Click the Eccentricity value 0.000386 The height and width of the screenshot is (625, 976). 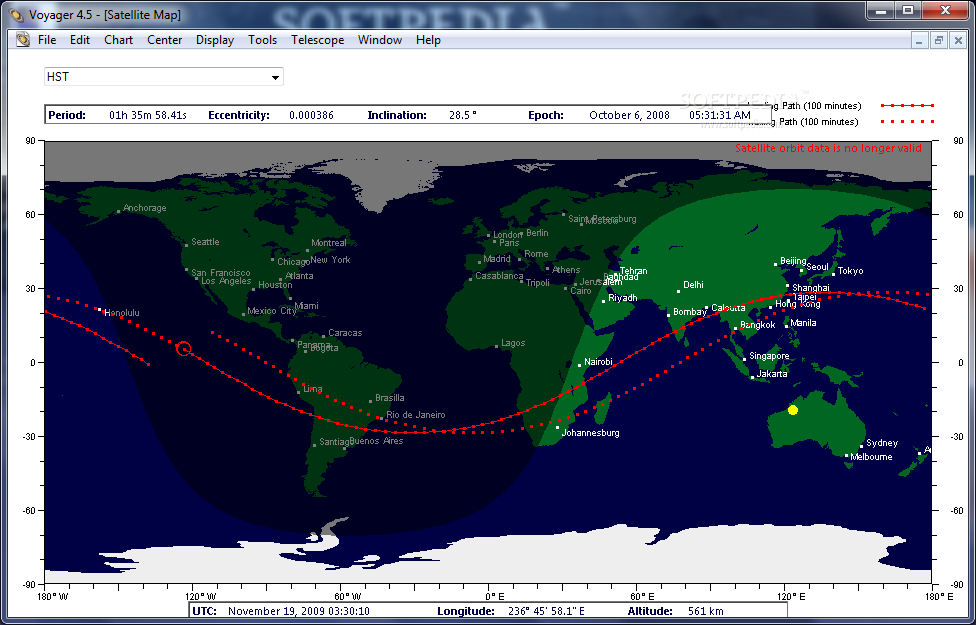click(311, 115)
